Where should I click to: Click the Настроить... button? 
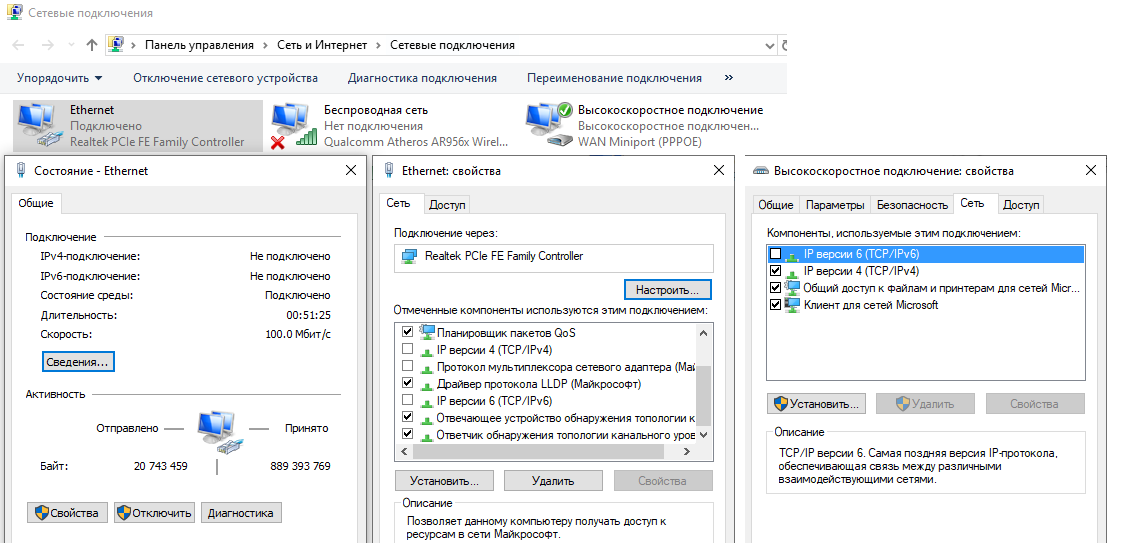click(667, 289)
